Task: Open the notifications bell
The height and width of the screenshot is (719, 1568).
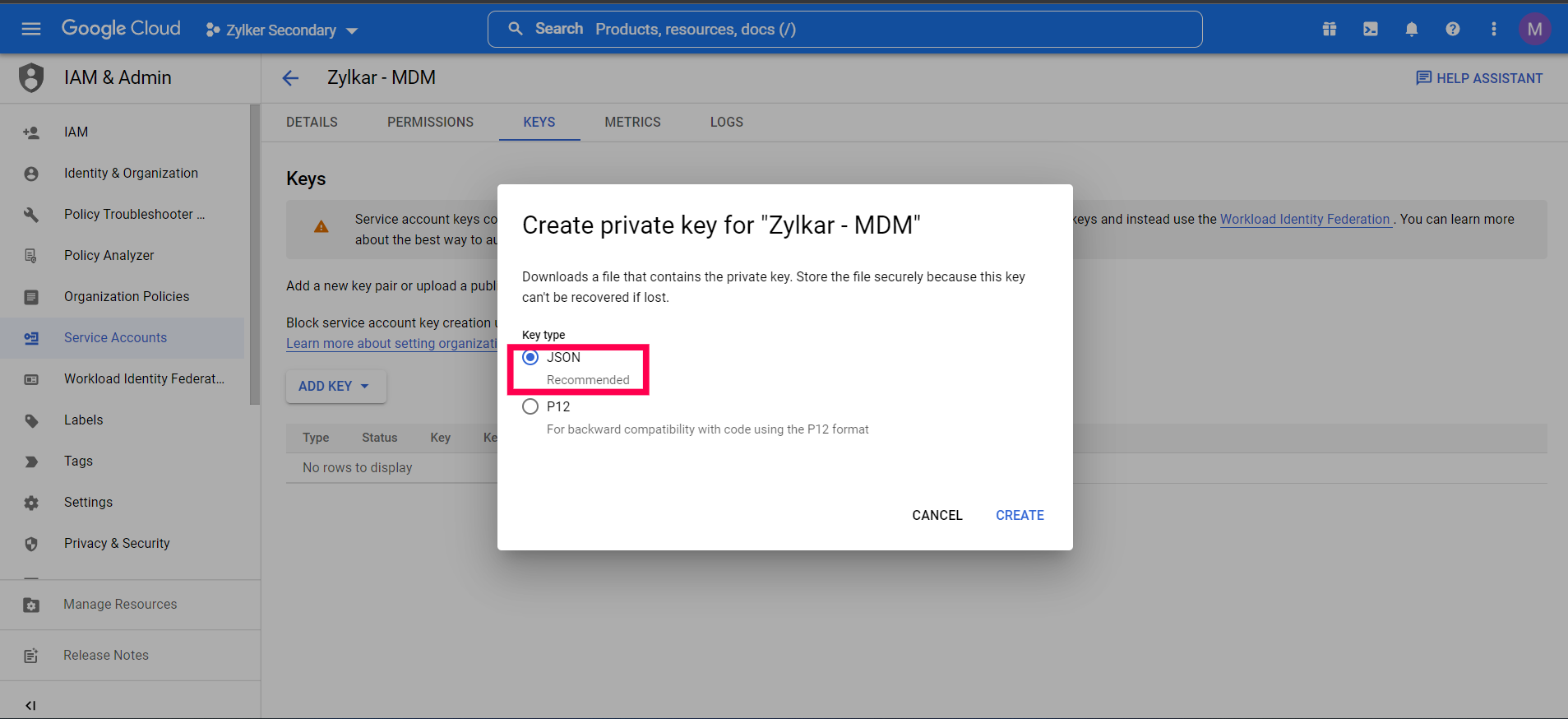Action: tap(1411, 30)
